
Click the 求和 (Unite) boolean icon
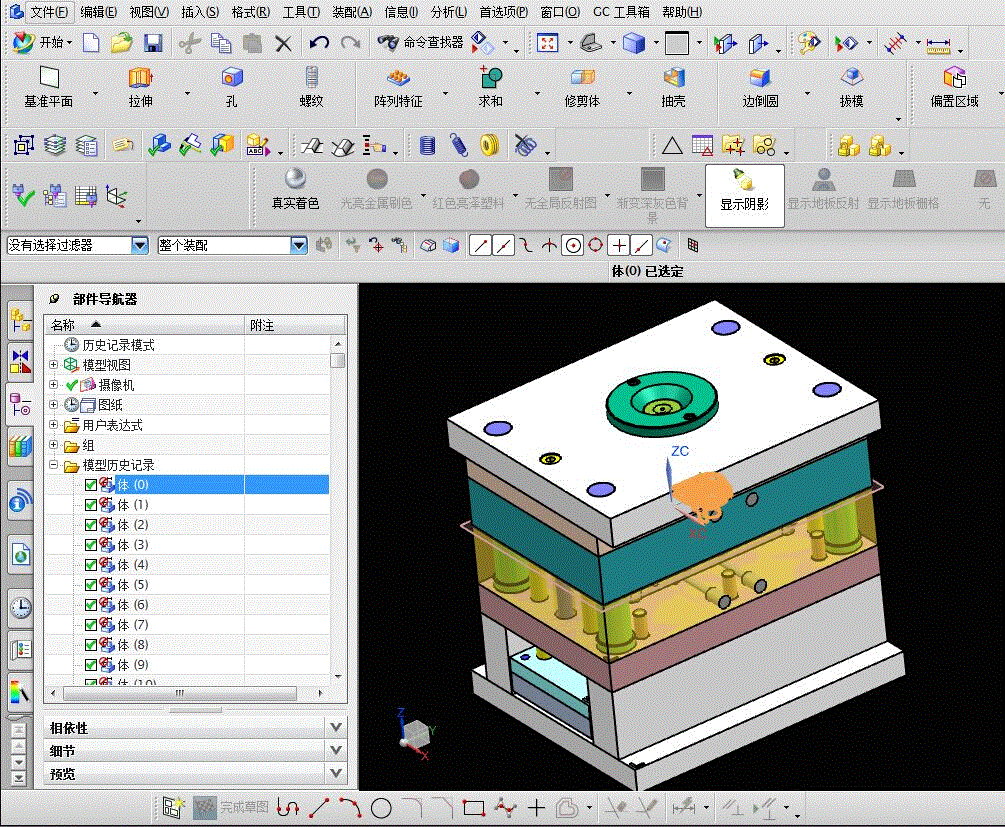490,78
